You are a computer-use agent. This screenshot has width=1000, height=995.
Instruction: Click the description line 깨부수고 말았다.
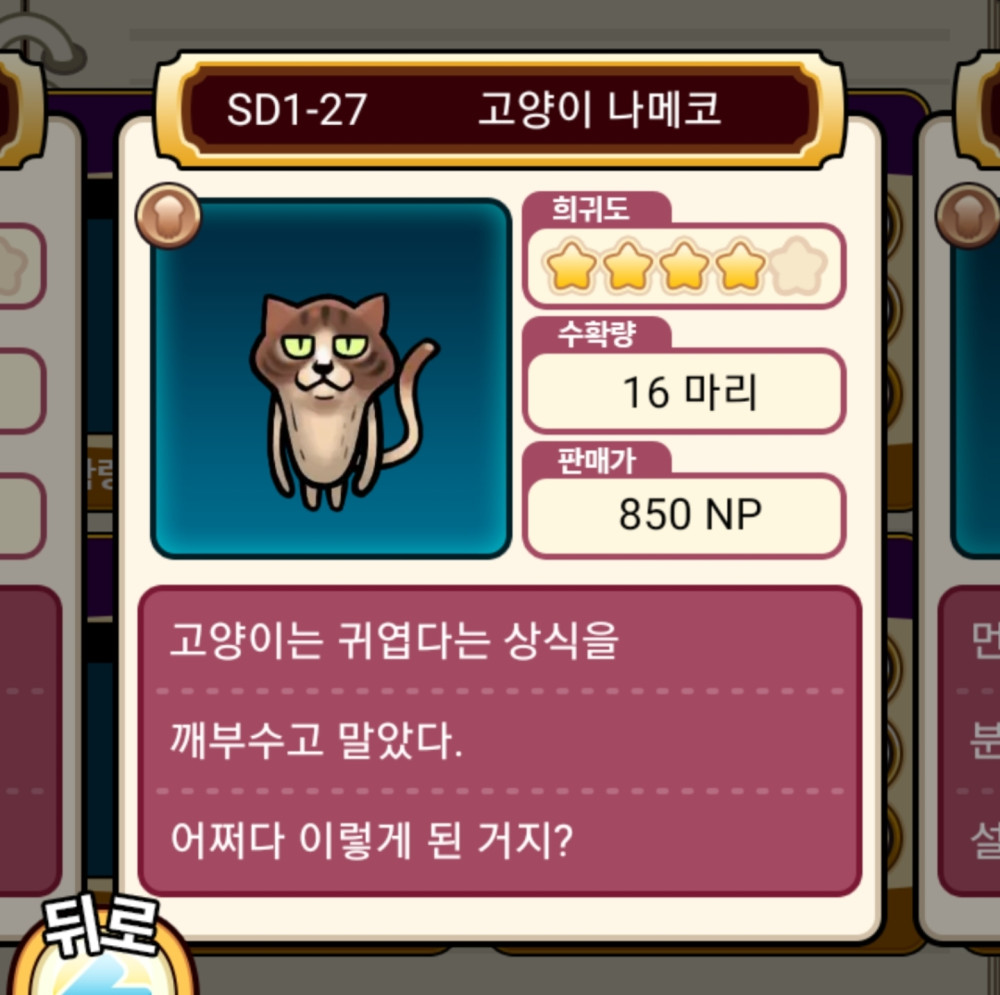pyautogui.click(x=316, y=741)
